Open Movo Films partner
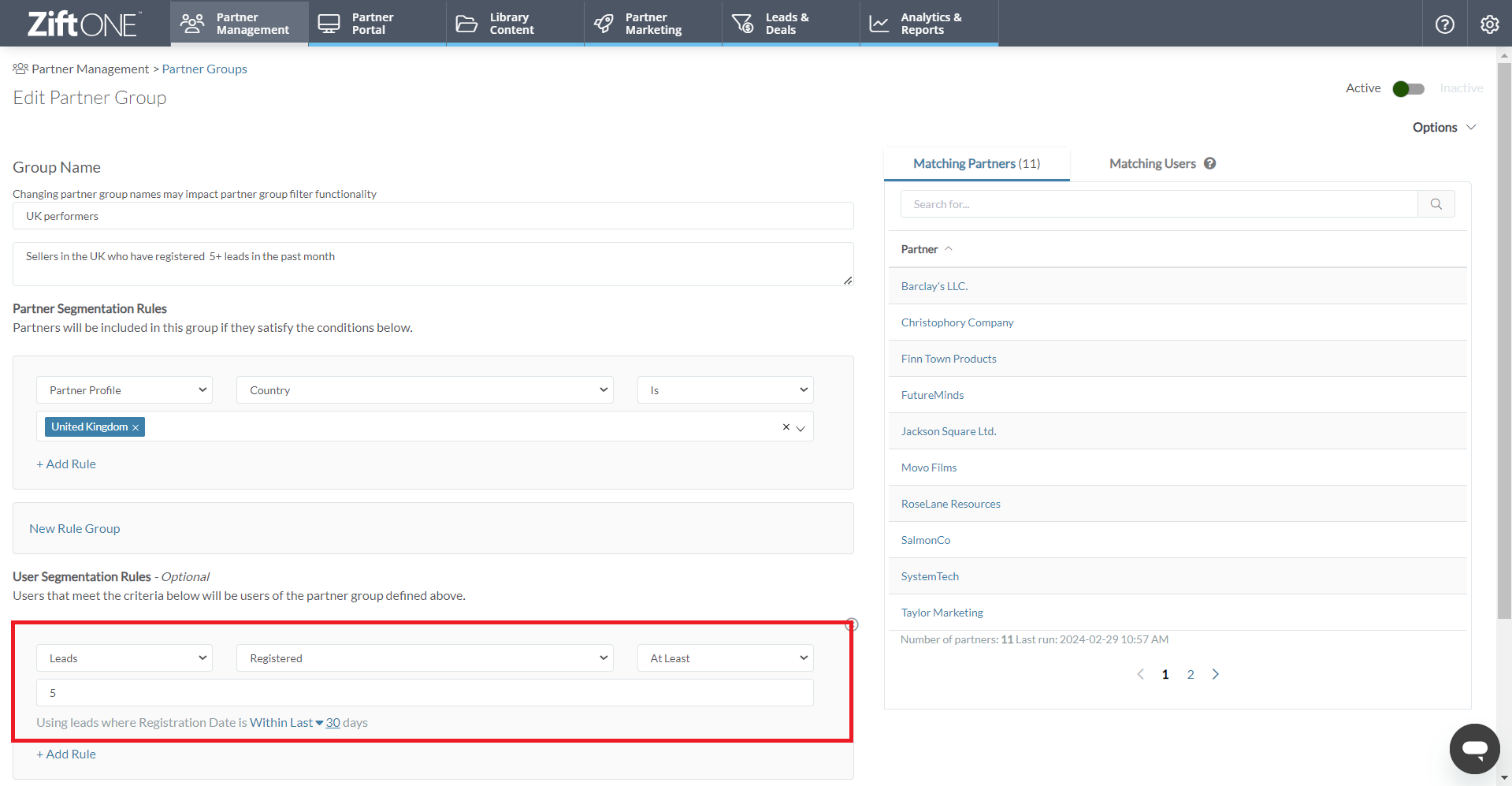This screenshot has height=786, width=1512. click(929, 468)
